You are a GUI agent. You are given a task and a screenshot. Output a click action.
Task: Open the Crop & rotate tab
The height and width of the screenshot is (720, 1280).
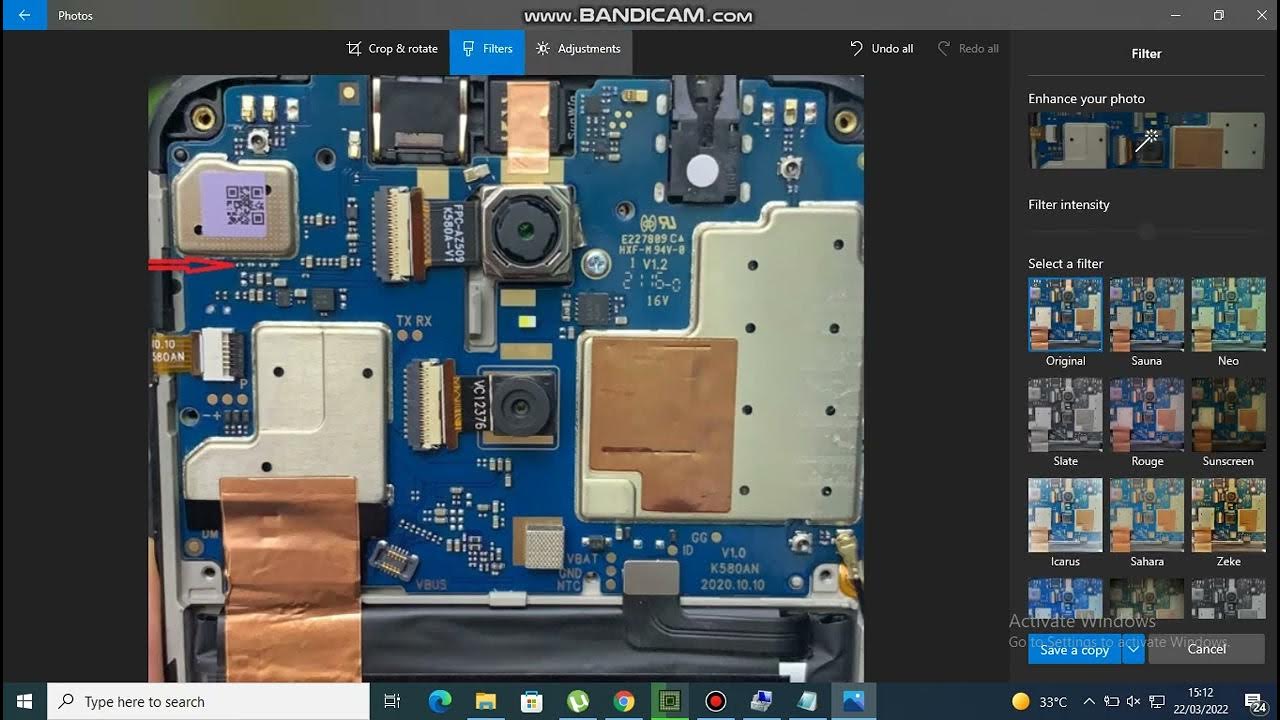tap(392, 49)
